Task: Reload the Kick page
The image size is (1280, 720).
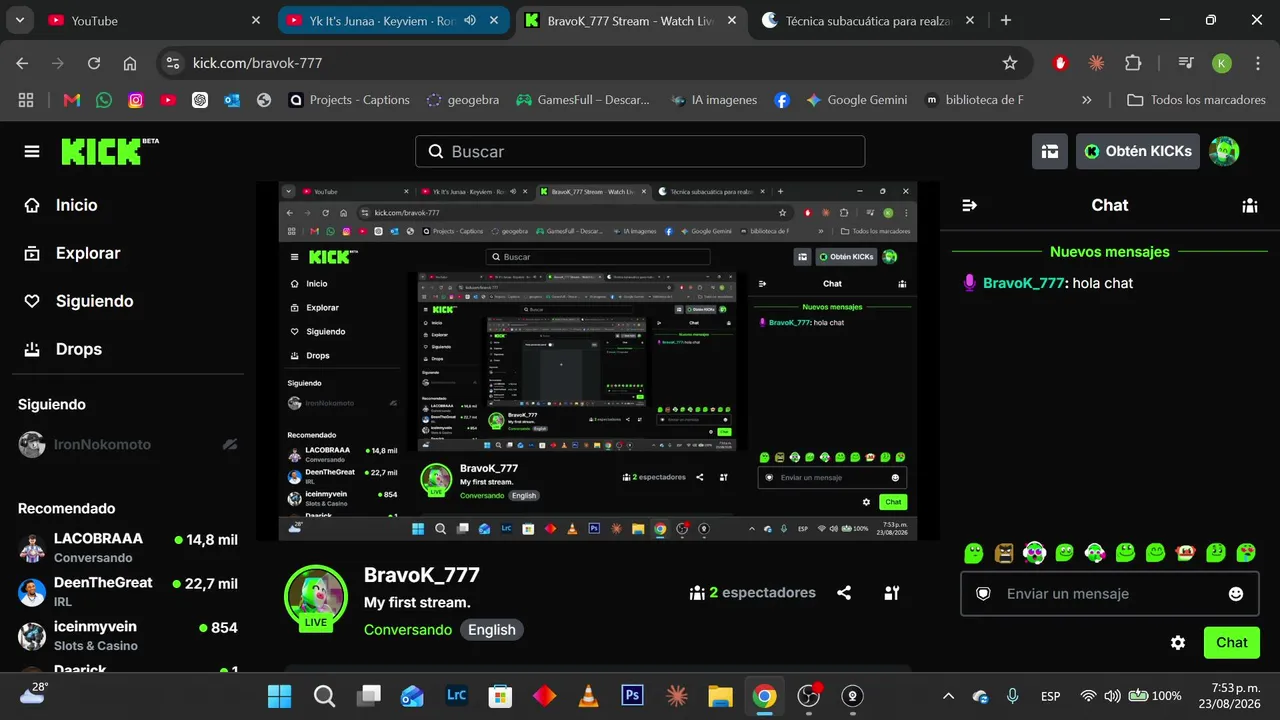Action: point(94,63)
